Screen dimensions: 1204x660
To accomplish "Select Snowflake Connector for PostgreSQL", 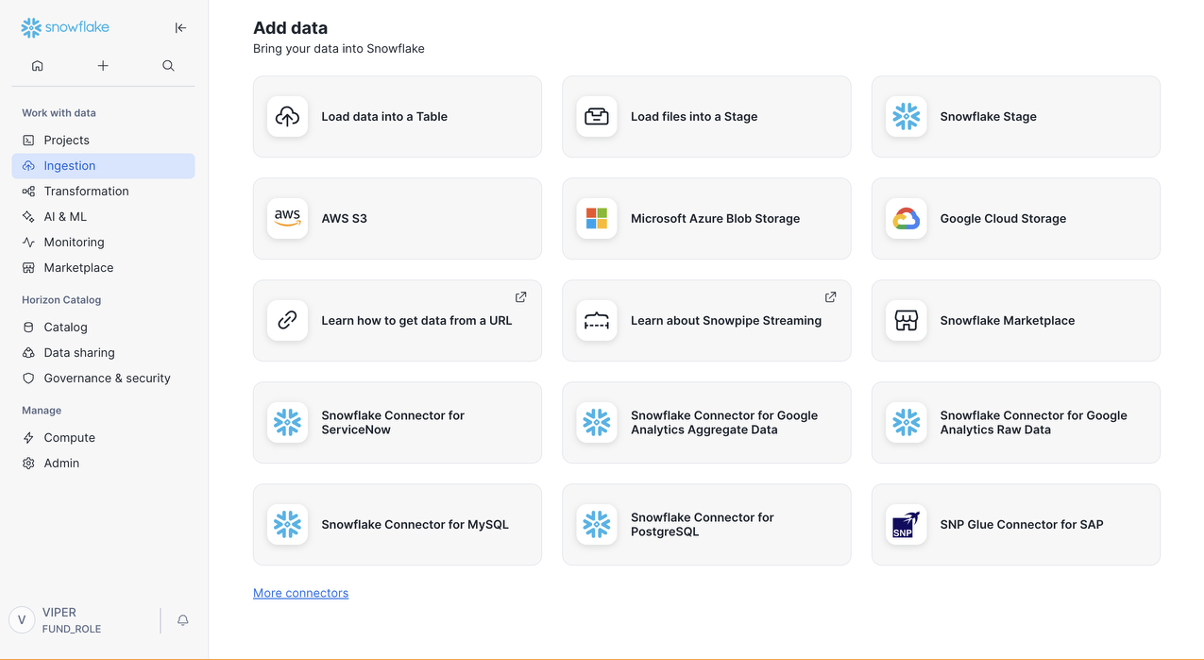I will [x=706, y=525].
